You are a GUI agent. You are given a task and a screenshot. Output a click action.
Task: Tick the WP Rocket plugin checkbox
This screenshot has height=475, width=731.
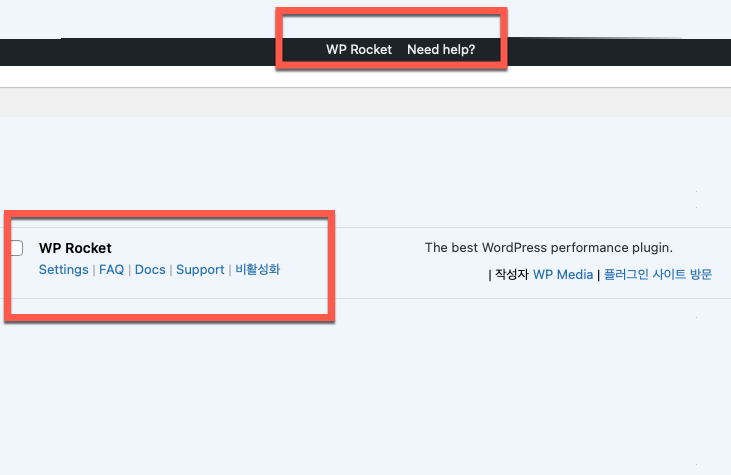point(17,248)
